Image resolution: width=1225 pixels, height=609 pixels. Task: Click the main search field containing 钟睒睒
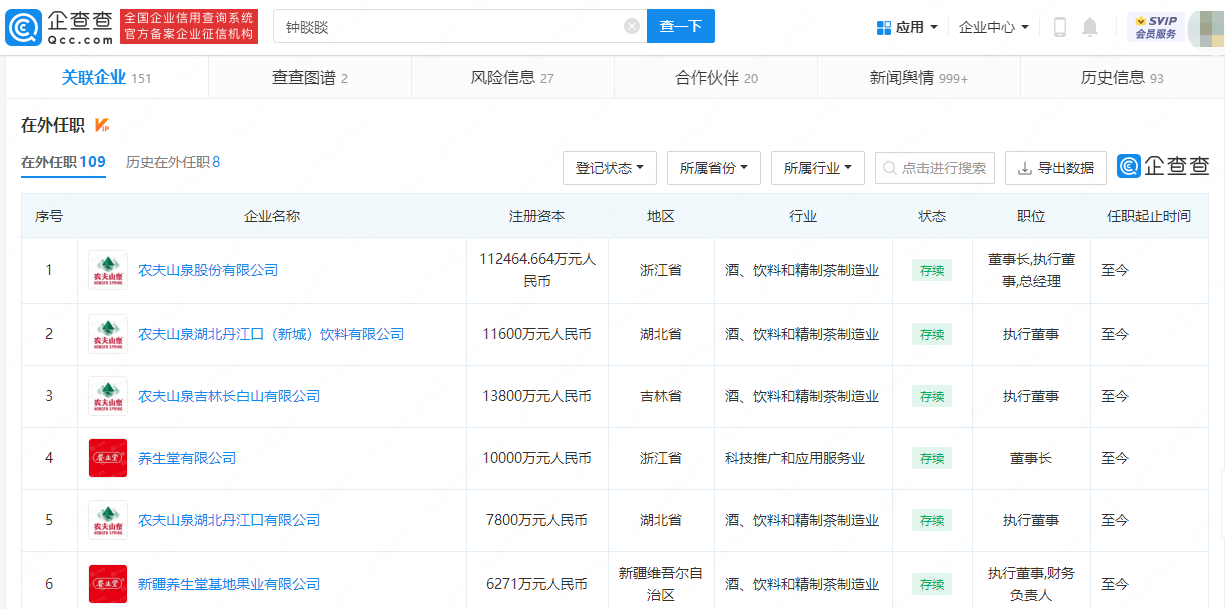click(460, 27)
